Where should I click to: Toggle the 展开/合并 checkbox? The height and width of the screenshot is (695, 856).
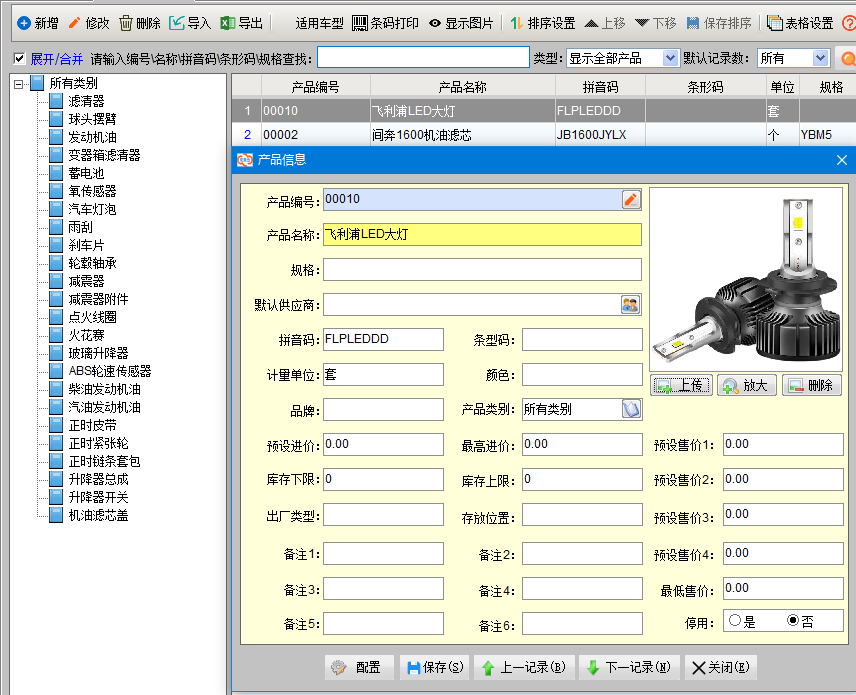pyautogui.click(x=20, y=59)
